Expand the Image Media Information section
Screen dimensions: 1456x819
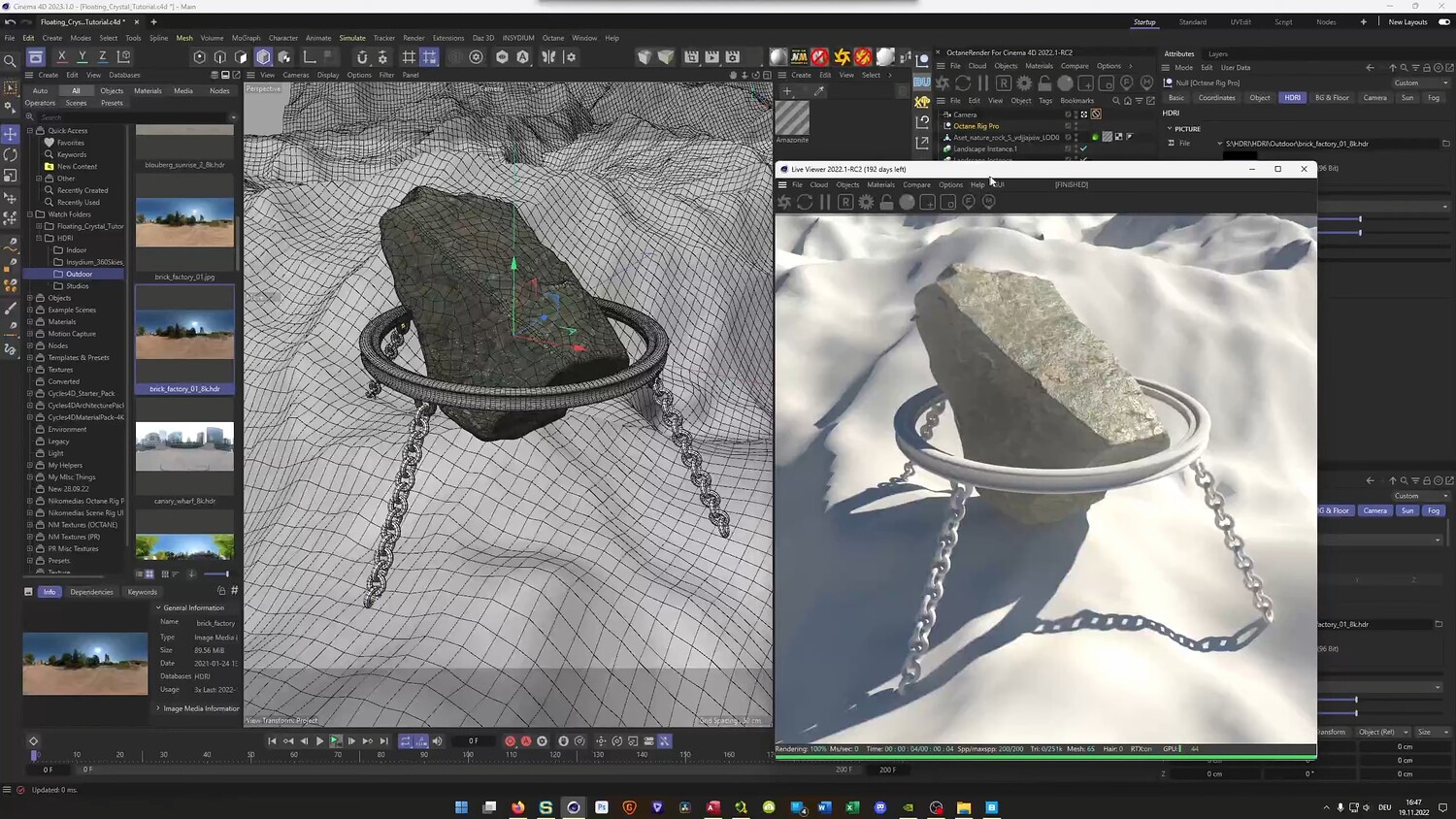158,708
